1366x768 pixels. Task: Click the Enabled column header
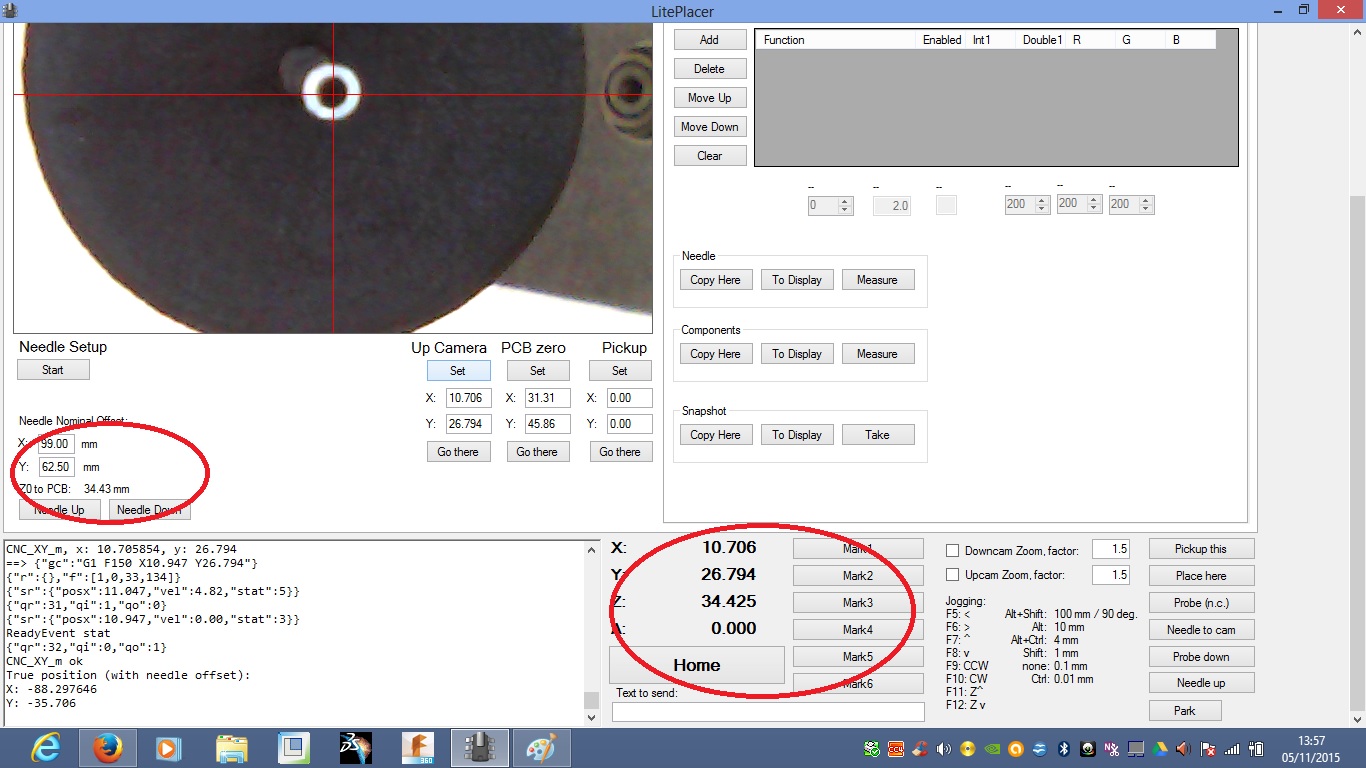(x=942, y=40)
